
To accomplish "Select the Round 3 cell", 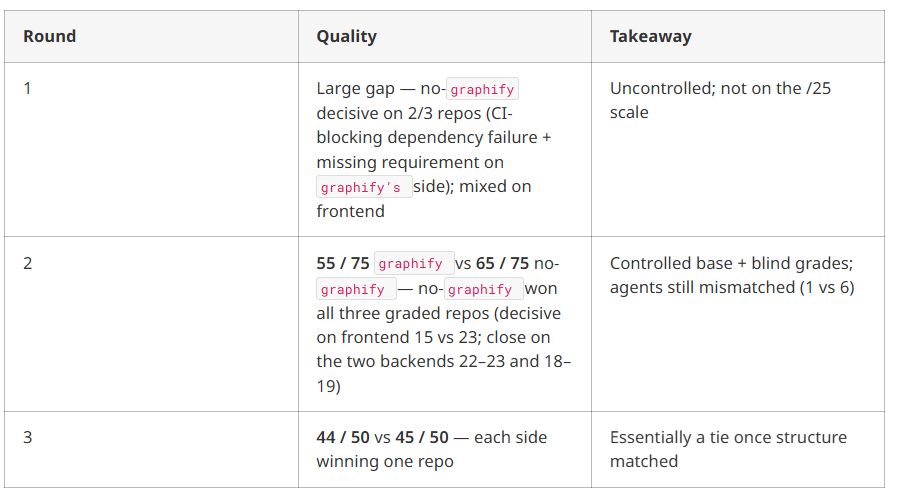I will tap(152, 449).
